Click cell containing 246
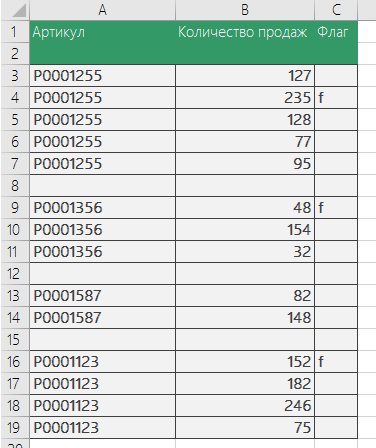376x448 pixels. 245,405
